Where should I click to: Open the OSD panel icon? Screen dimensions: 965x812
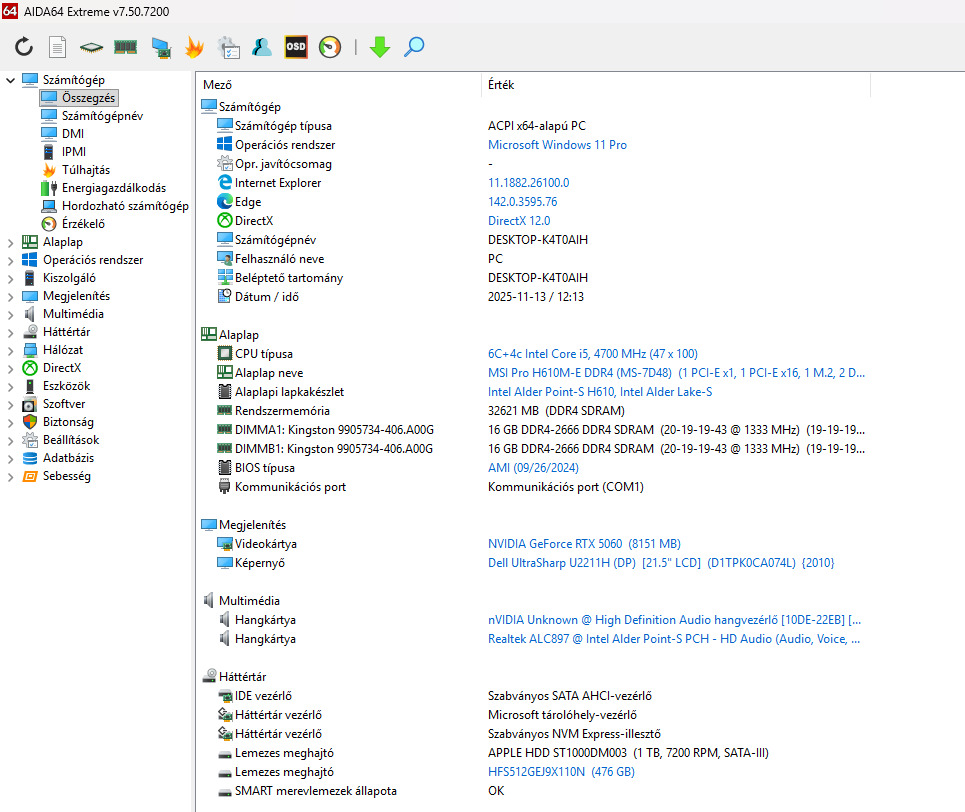pyautogui.click(x=296, y=47)
